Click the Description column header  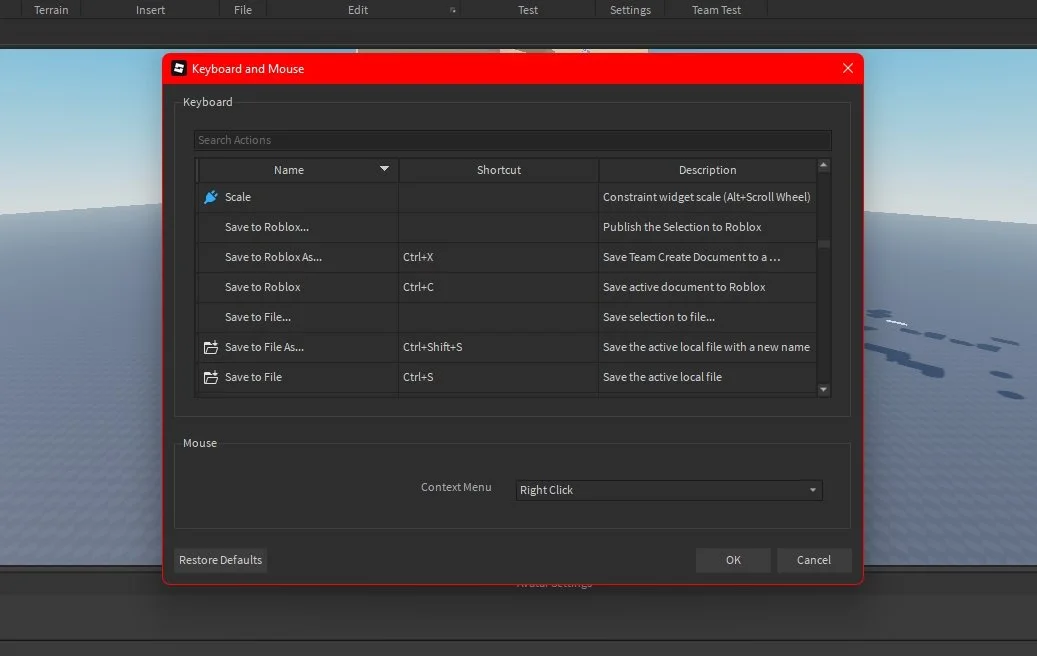coord(707,170)
